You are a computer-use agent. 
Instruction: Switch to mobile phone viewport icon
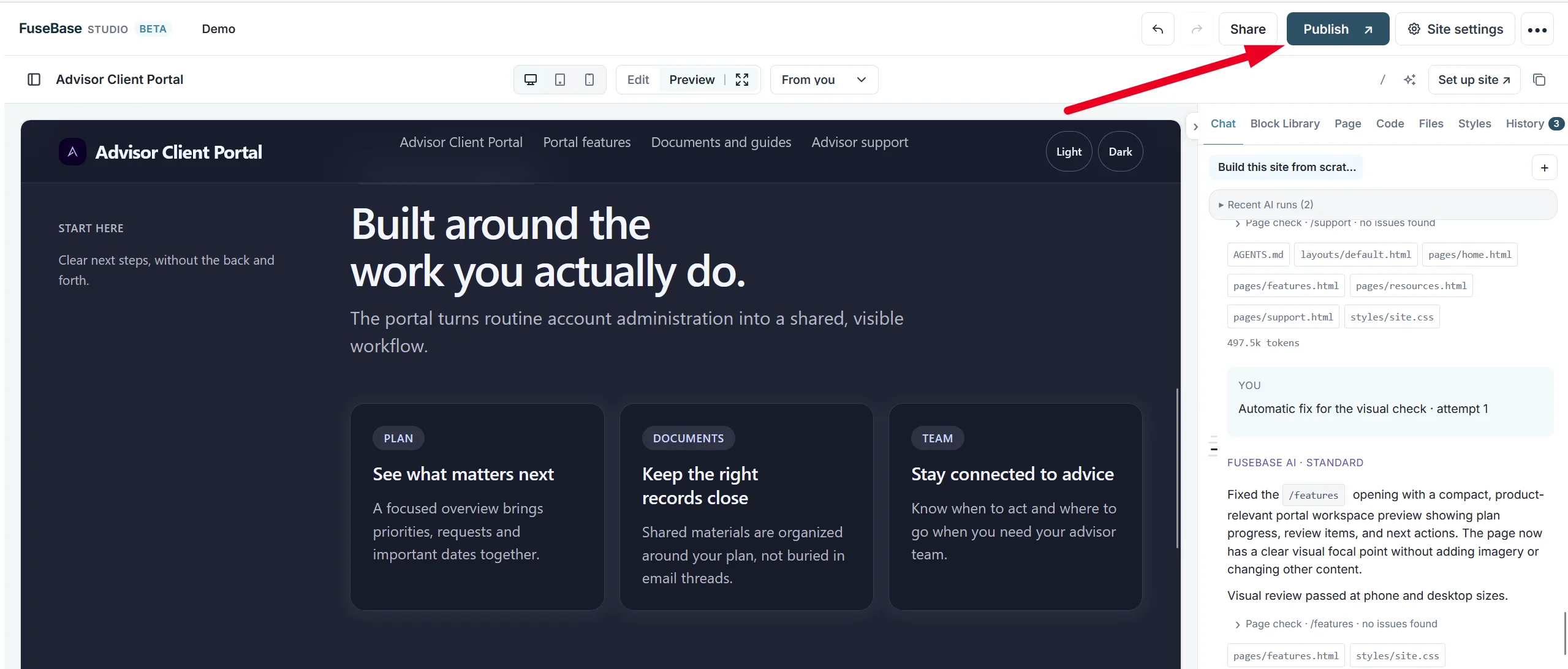(x=589, y=80)
